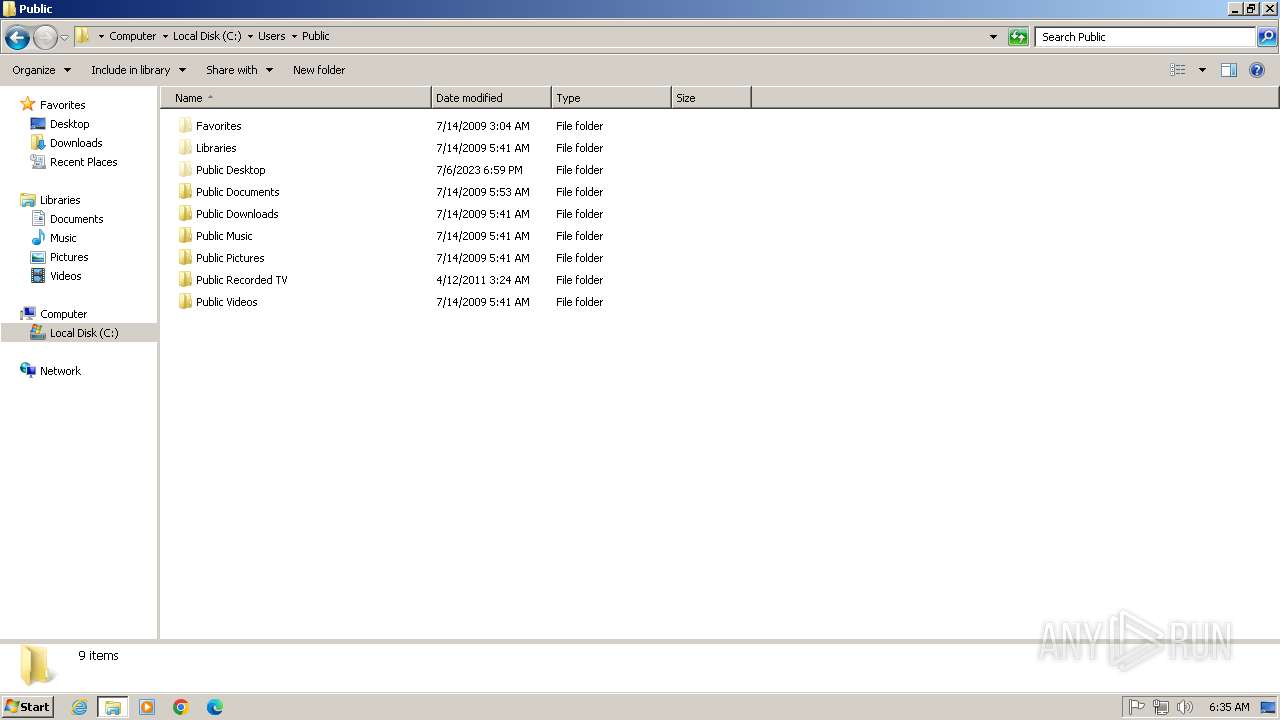Click inside the Search Public field
Image resolution: width=1280 pixels, height=720 pixels.
[x=1145, y=37]
